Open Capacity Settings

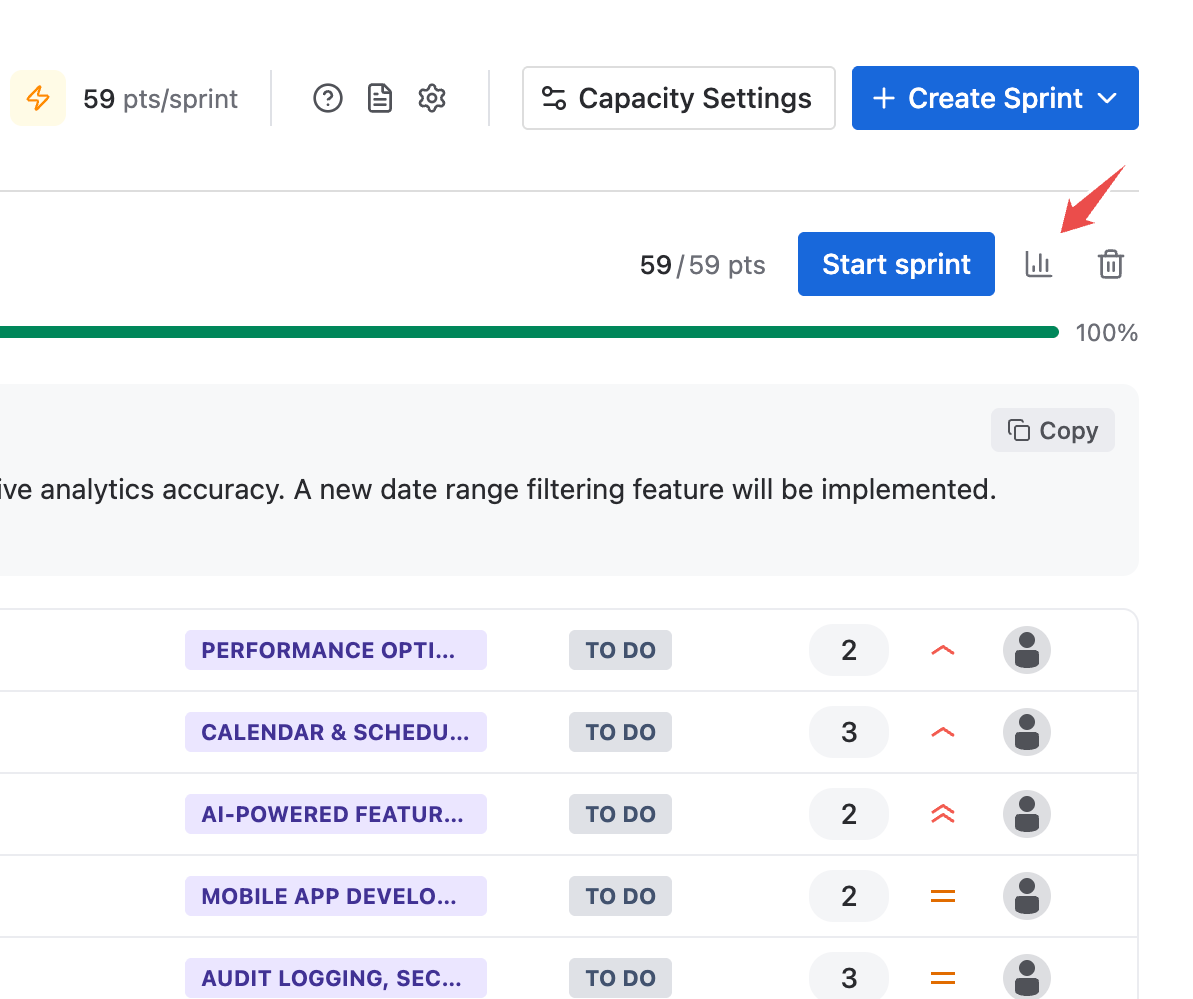pos(679,98)
